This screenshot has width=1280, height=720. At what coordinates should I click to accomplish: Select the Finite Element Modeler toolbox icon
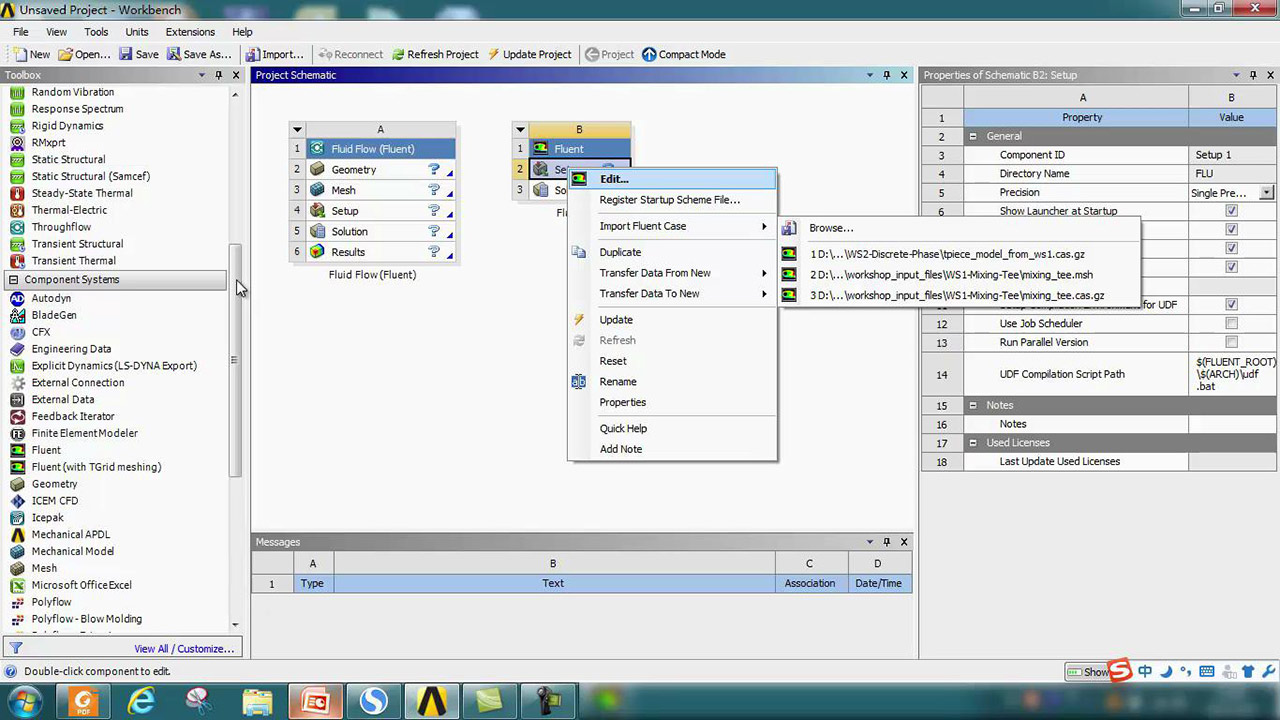(x=17, y=433)
